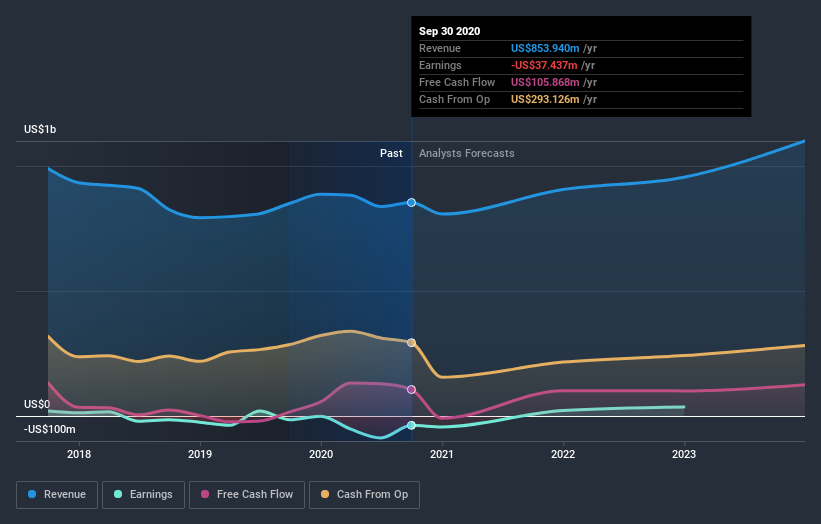Toggle the Revenue series legend button
The width and height of the screenshot is (821, 524).
(57, 495)
